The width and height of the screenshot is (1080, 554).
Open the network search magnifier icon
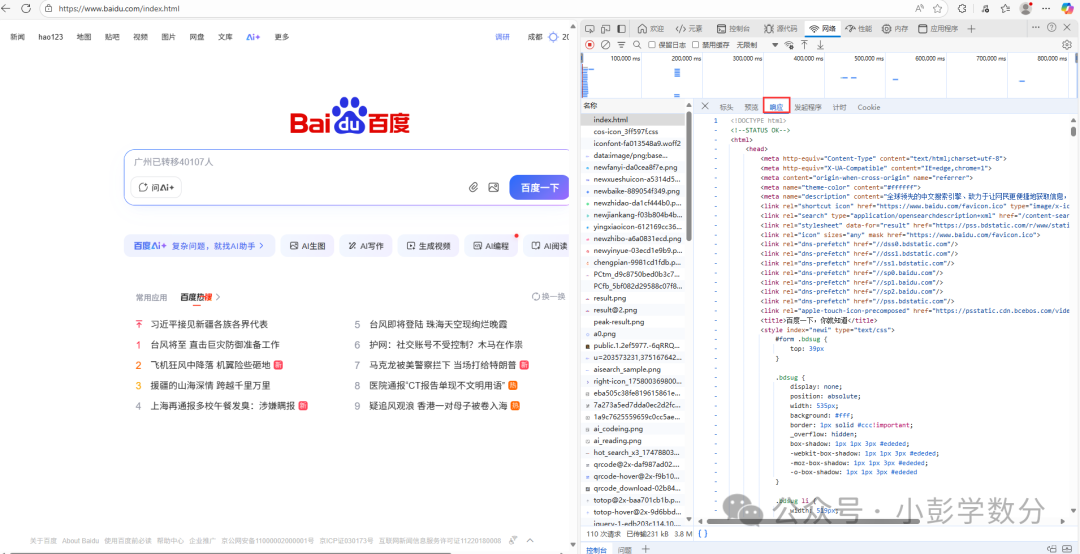(x=637, y=44)
